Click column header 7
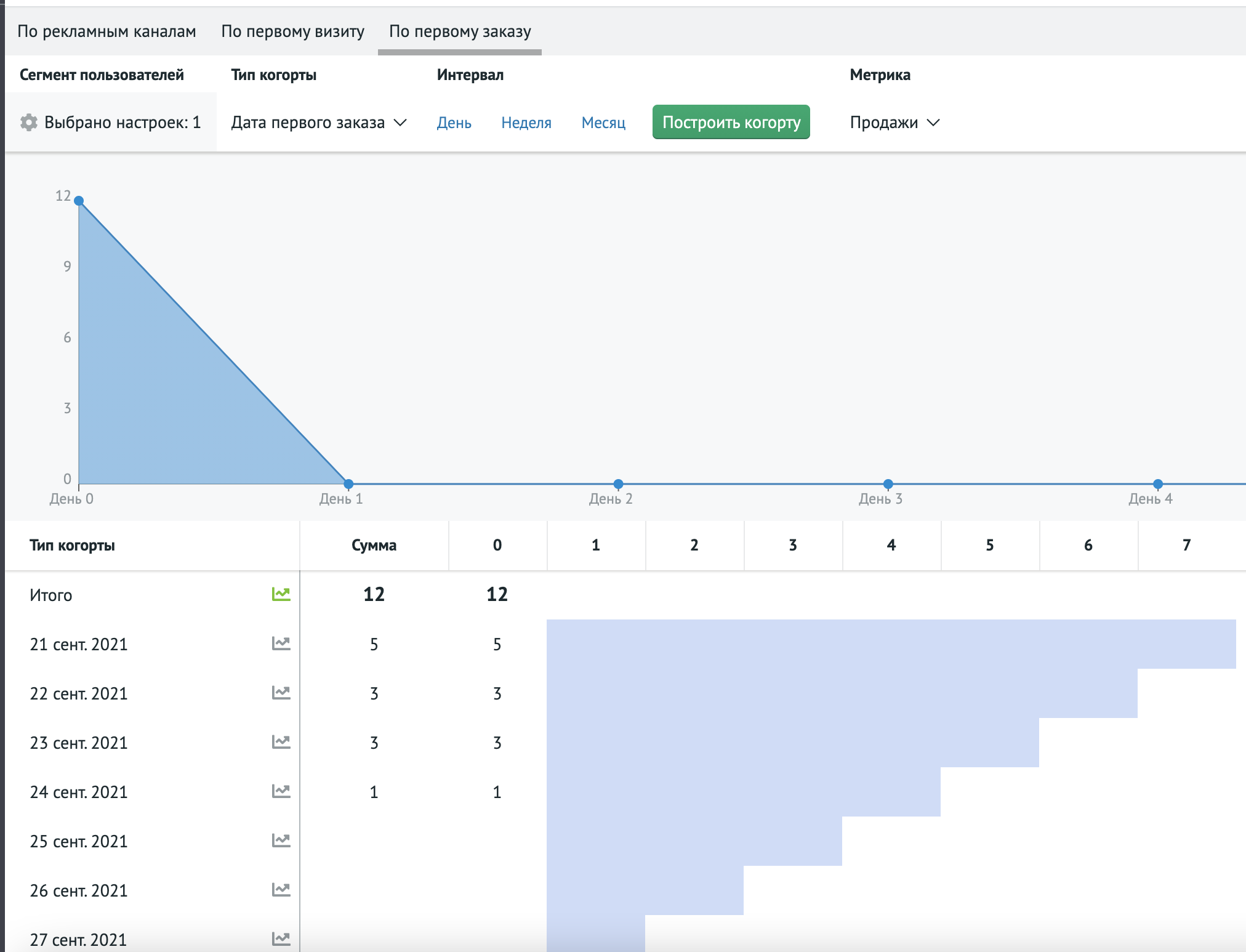The image size is (1246, 952). pos(1187,545)
